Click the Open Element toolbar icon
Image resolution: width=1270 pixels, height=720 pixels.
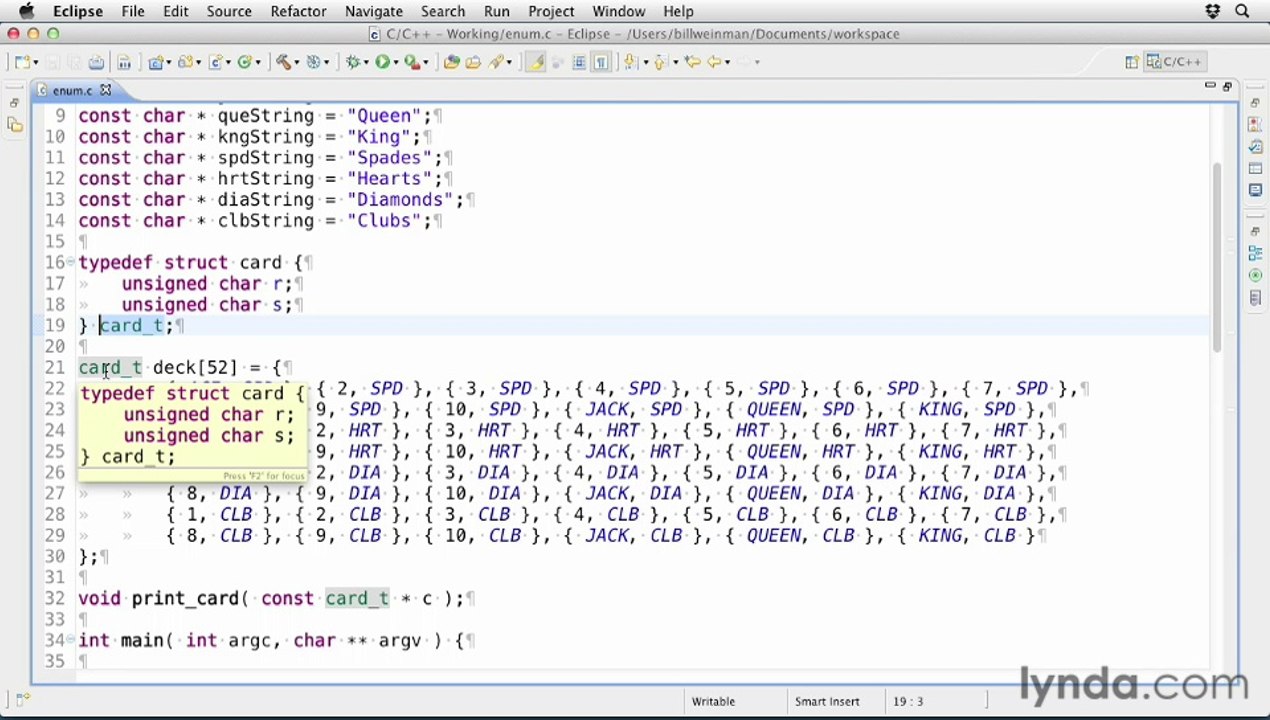[450, 62]
